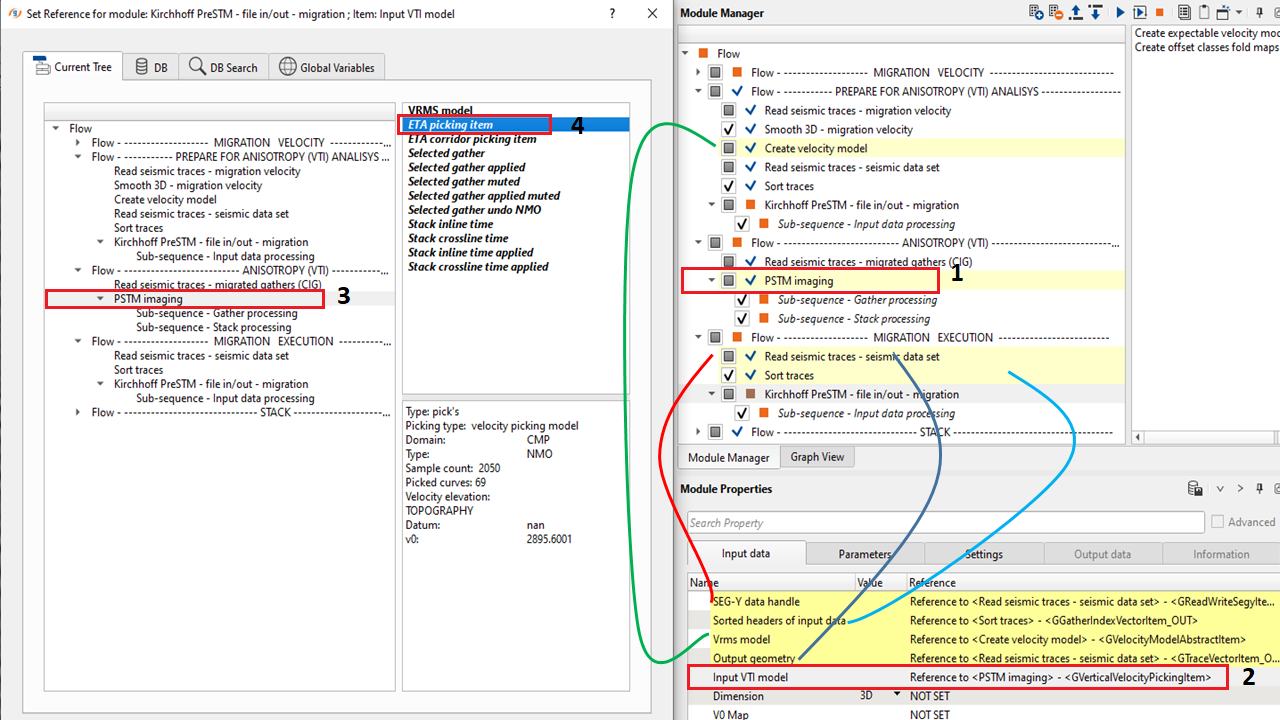
Task: Click the remove module icon with minus
Action: [1057, 13]
